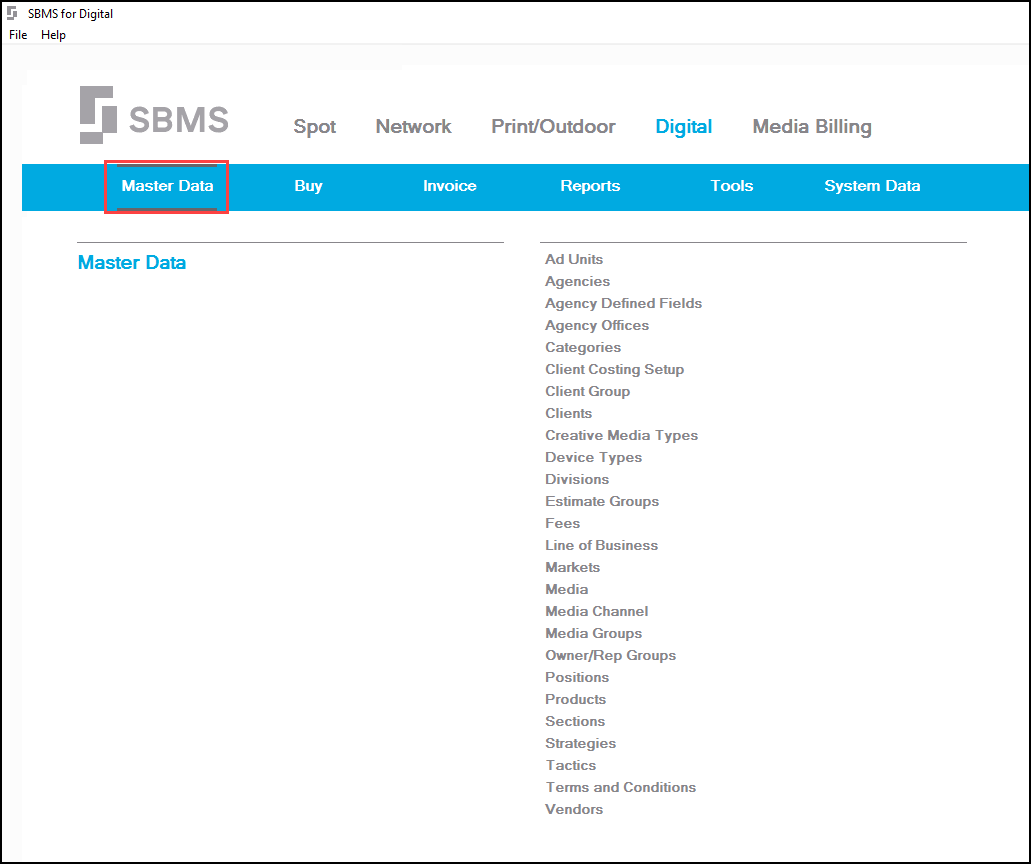
Task: Switch to the Spot module
Action: point(314,127)
